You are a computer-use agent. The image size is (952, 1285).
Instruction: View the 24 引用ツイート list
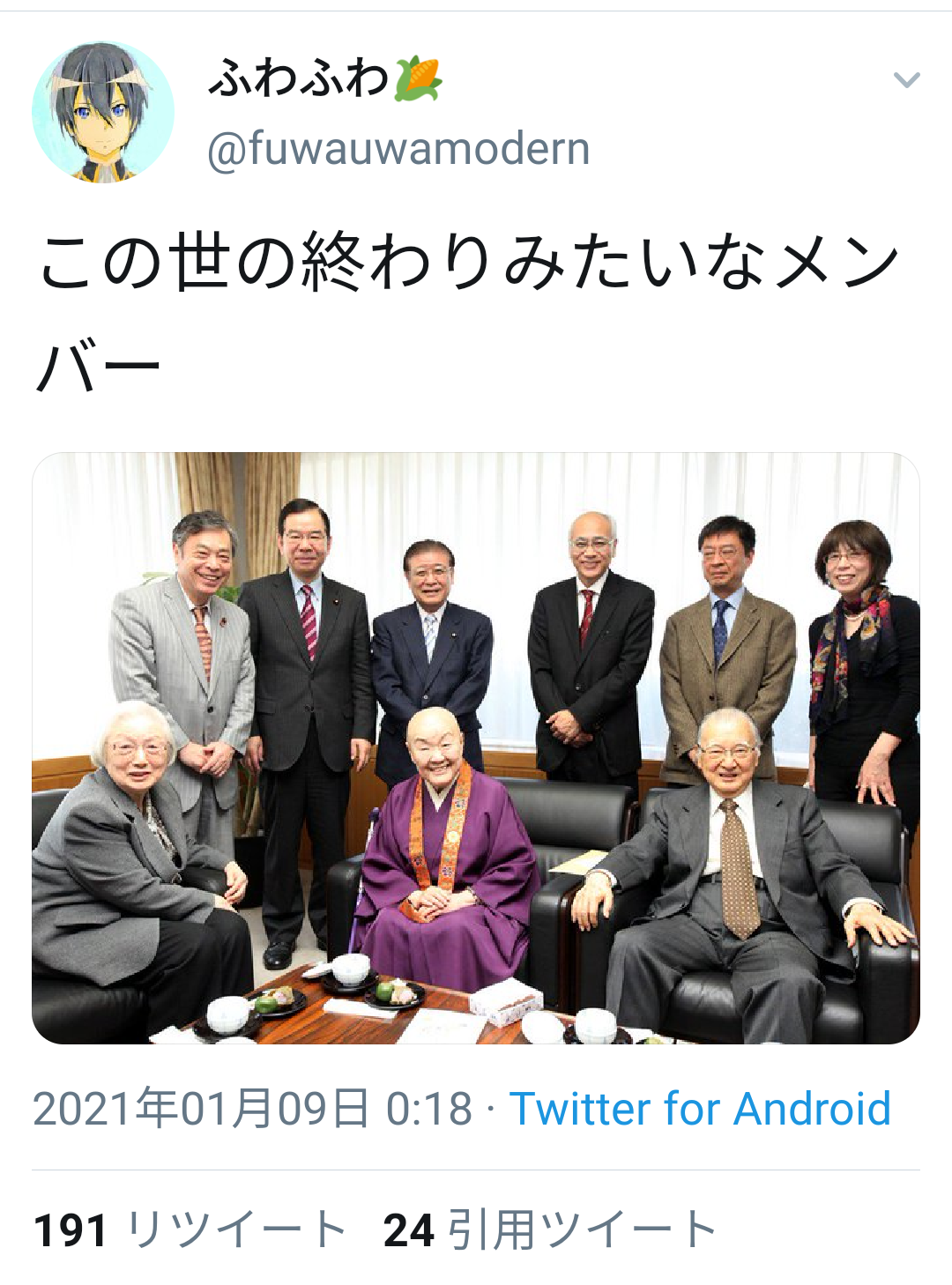550,1229
